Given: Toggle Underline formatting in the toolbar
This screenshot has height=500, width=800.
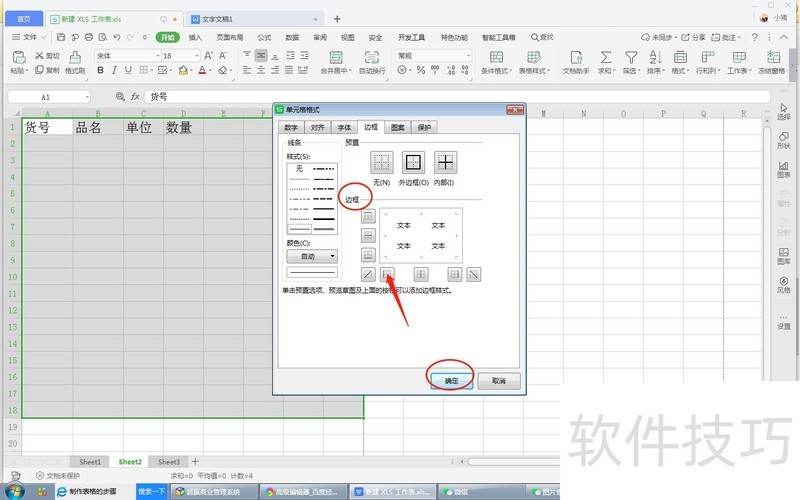Looking at the screenshot, I should click(x=129, y=71).
